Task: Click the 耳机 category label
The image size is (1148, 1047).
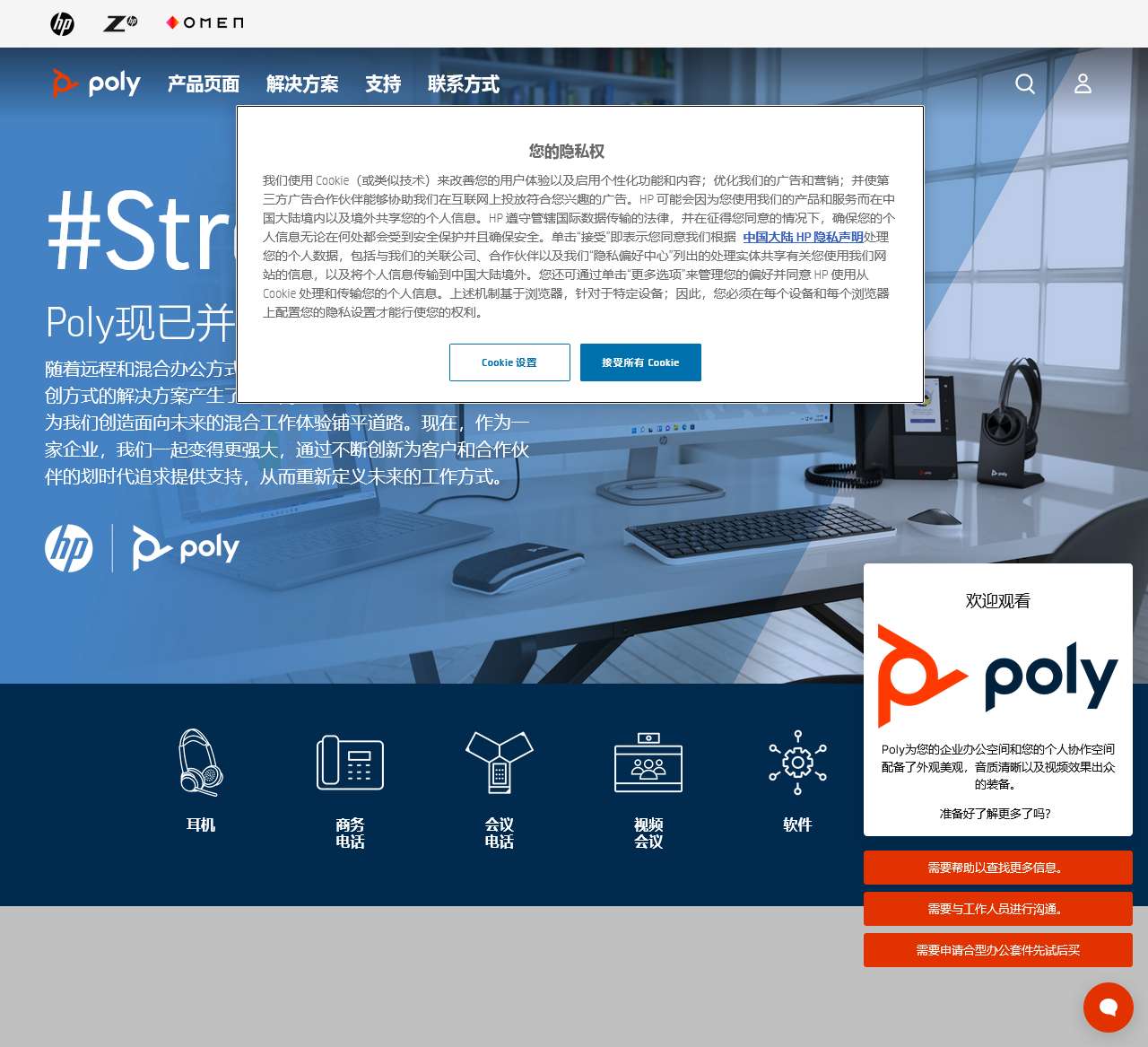Action: [201, 825]
